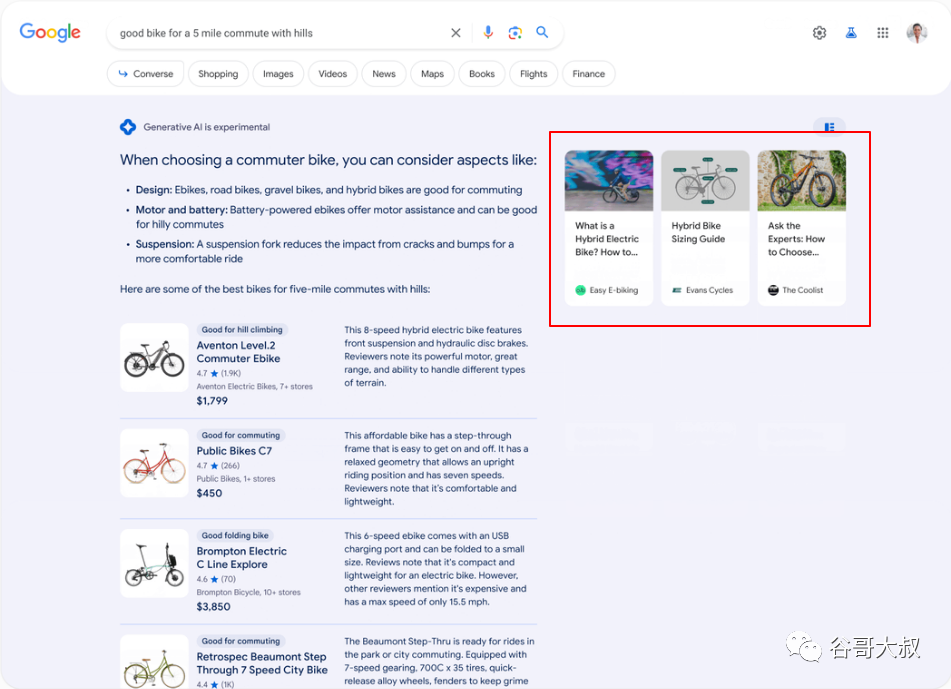Click the 'Good folding bike' label
The height and width of the screenshot is (689, 951).
pos(235,535)
